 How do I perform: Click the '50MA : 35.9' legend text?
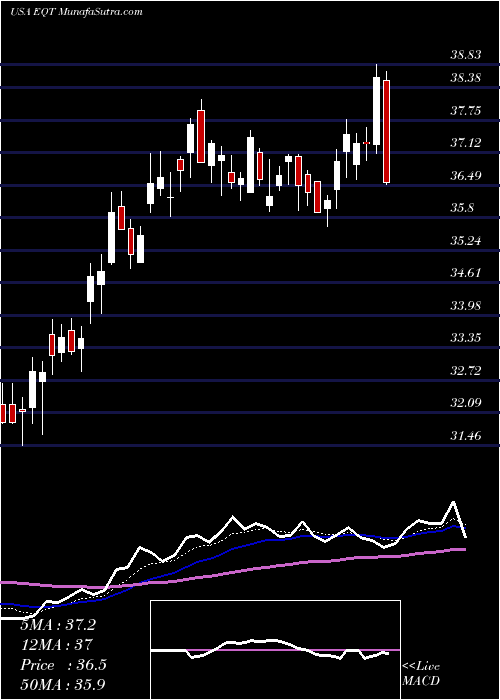[x=63, y=684]
